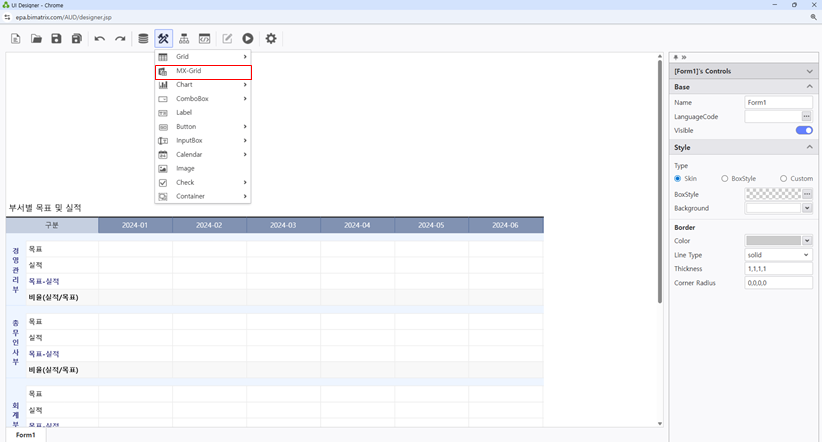822x442 pixels.
Task: Select the Custom style type radio
Action: (x=783, y=179)
